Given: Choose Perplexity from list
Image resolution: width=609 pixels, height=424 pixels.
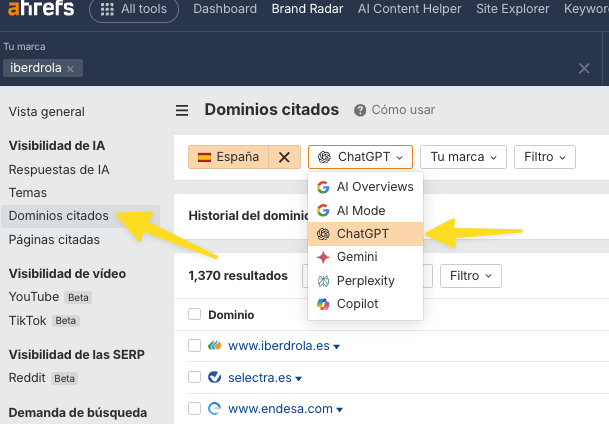Looking at the screenshot, I should (x=365, y=280).
